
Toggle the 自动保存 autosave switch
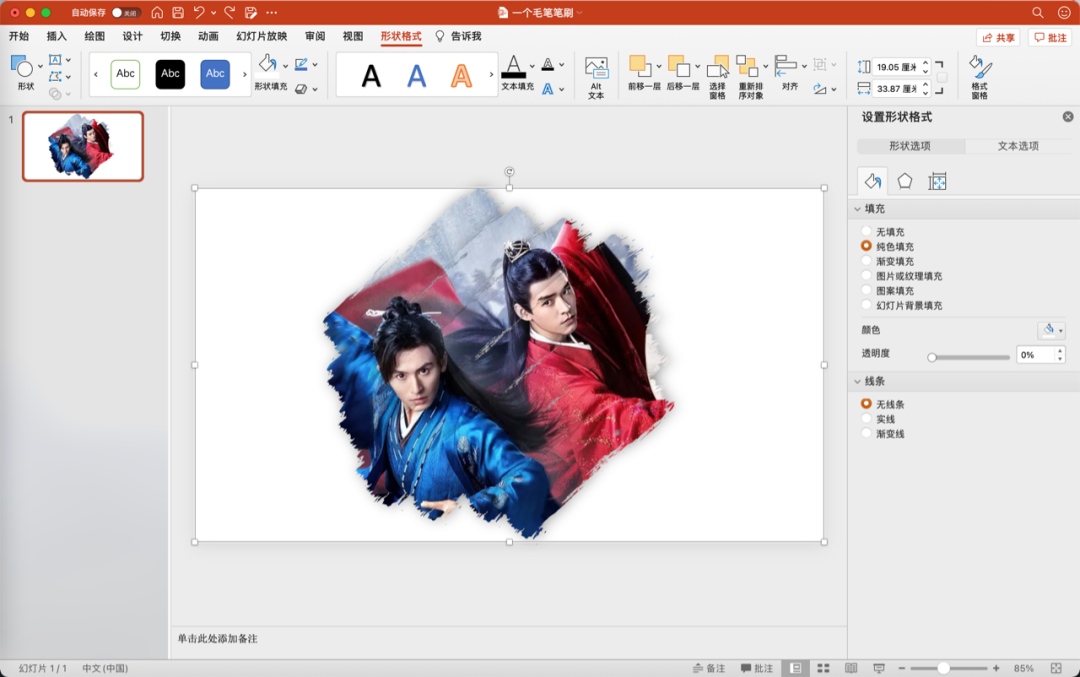126,12
